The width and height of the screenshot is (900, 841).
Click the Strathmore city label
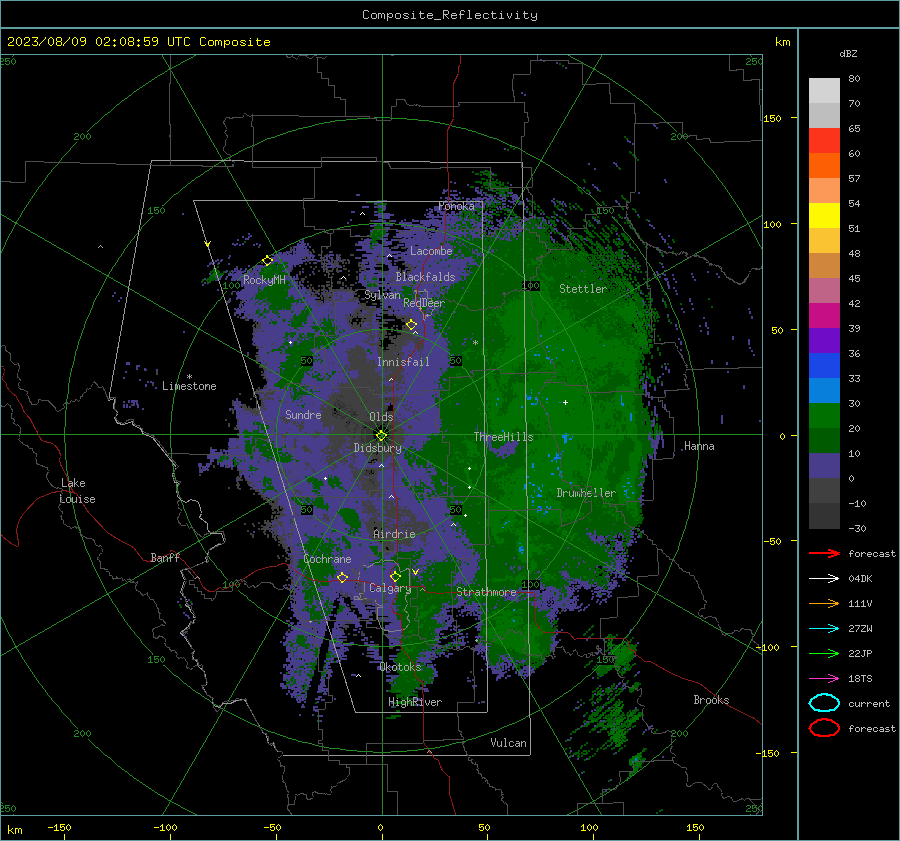point(486,592)
